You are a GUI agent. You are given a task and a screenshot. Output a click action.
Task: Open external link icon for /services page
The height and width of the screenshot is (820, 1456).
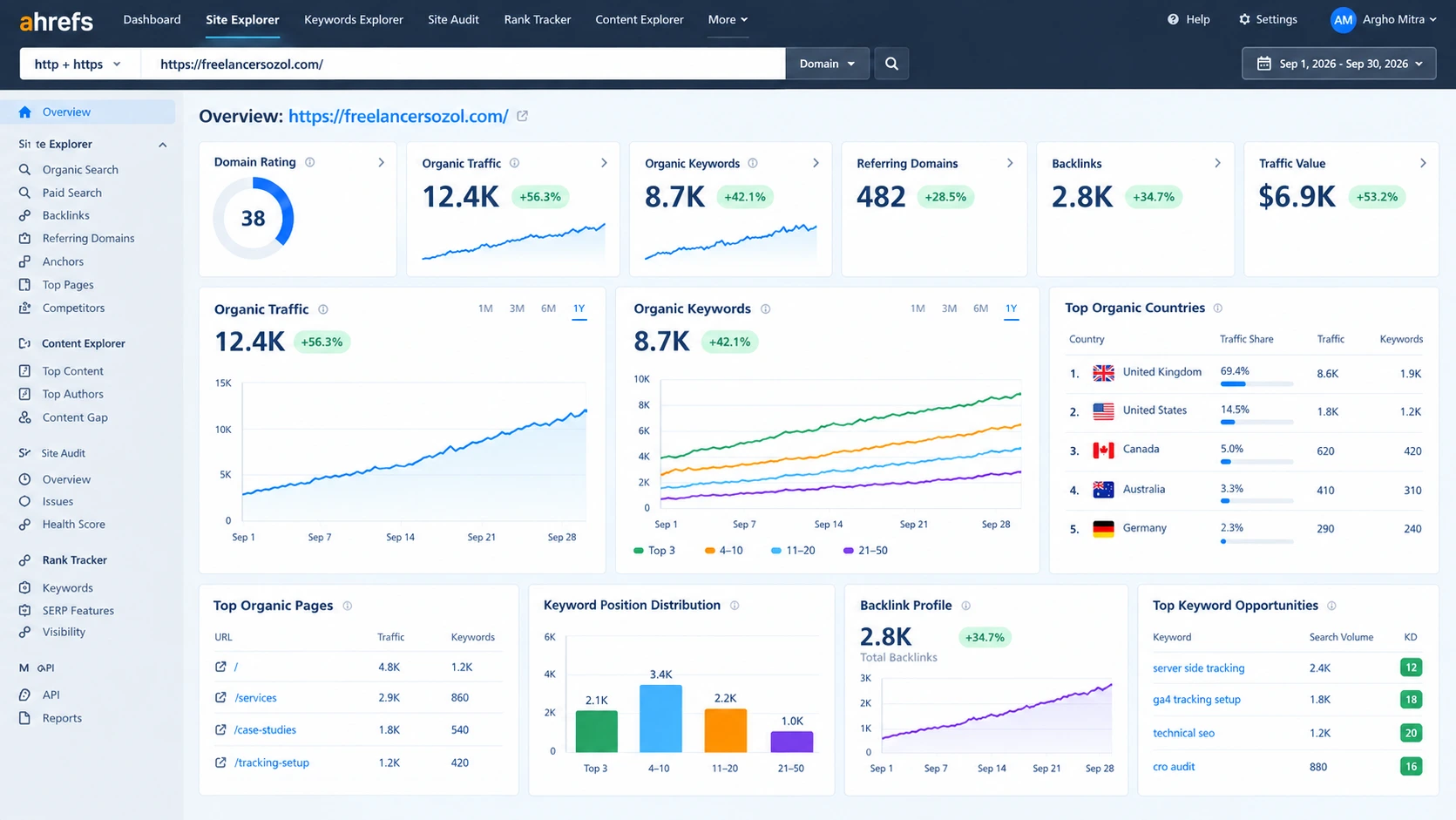[x=220, y=697]
